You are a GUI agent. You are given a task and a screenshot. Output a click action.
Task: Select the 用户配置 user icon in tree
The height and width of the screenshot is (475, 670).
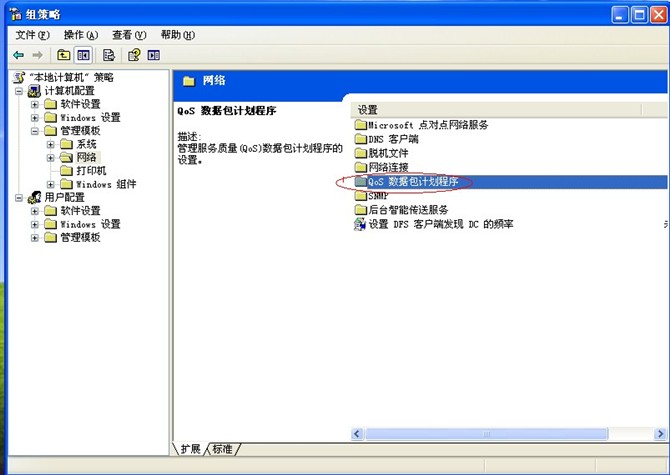(33, 198)
